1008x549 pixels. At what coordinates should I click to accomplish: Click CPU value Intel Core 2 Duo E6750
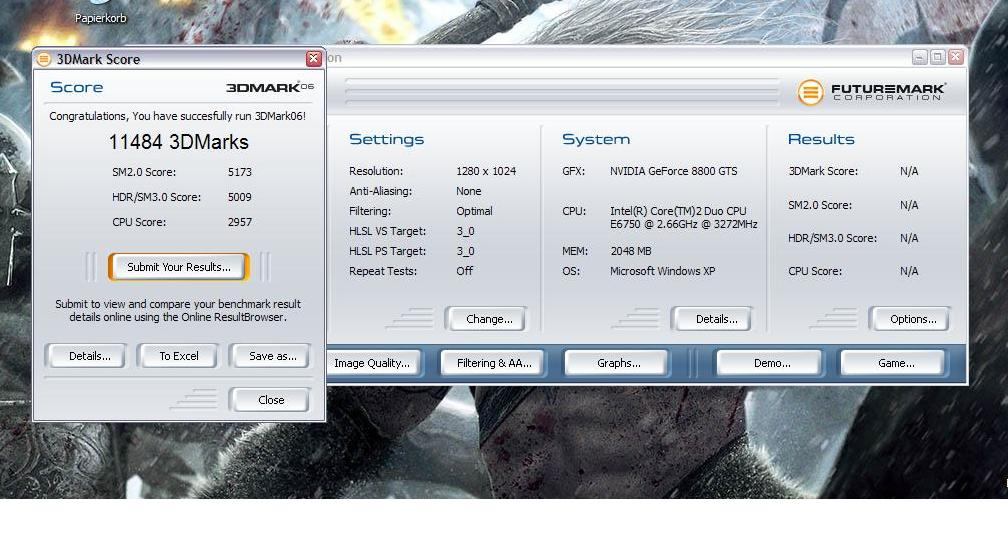click(683, 218)
